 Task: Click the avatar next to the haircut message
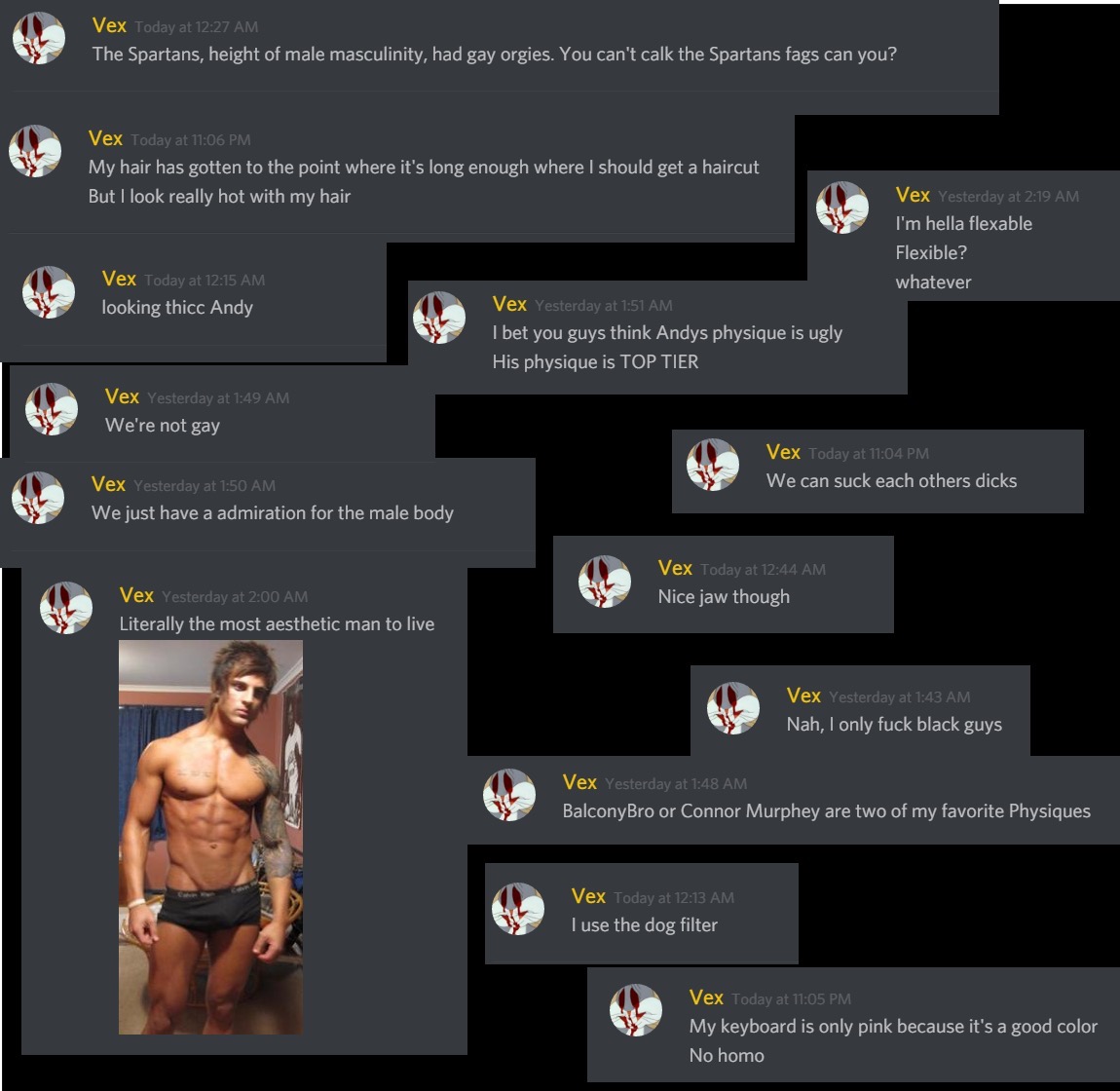pos(35,151)
